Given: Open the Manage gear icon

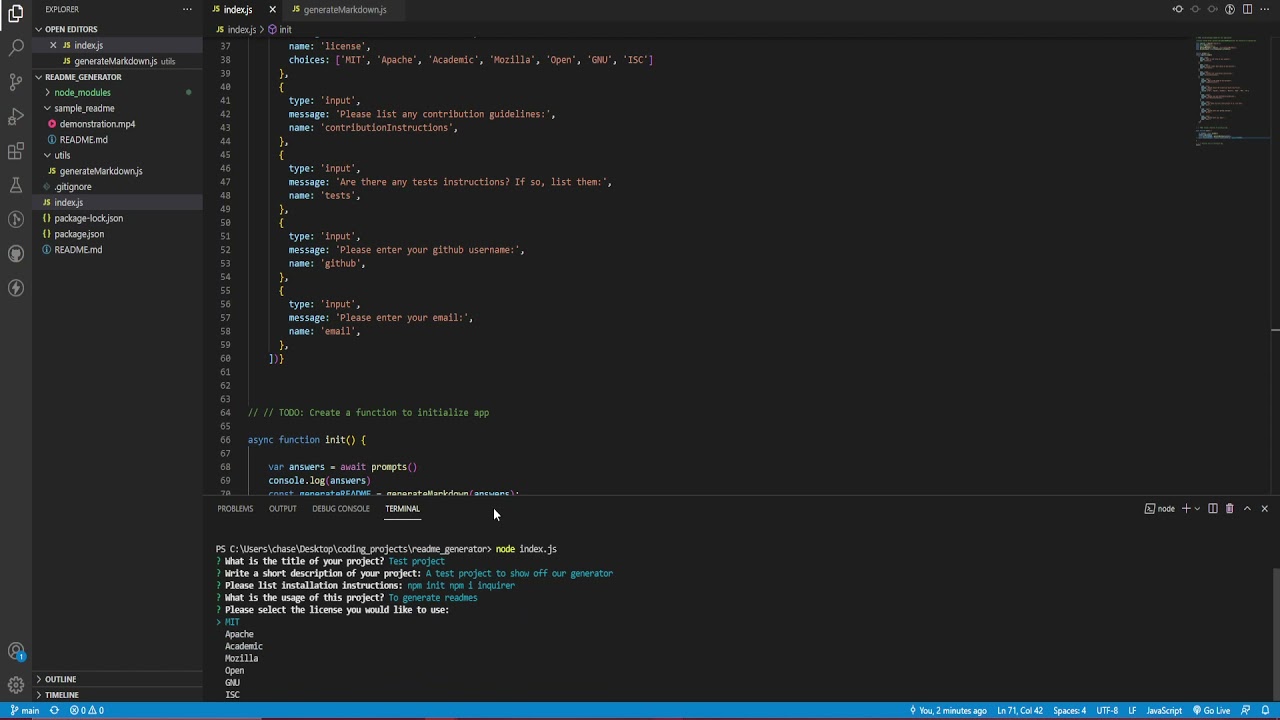Looking at the screenshot, I should pyautogui.click(x=16, y=685).
